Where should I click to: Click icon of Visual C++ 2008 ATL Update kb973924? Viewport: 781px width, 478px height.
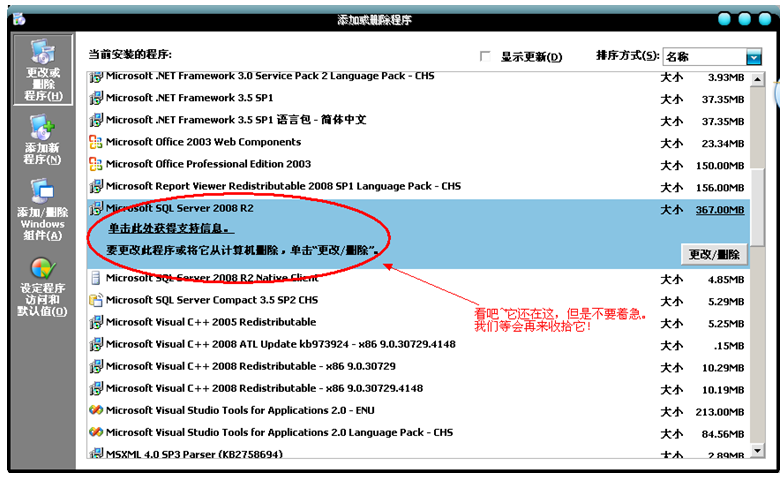(x=96, y=344)
